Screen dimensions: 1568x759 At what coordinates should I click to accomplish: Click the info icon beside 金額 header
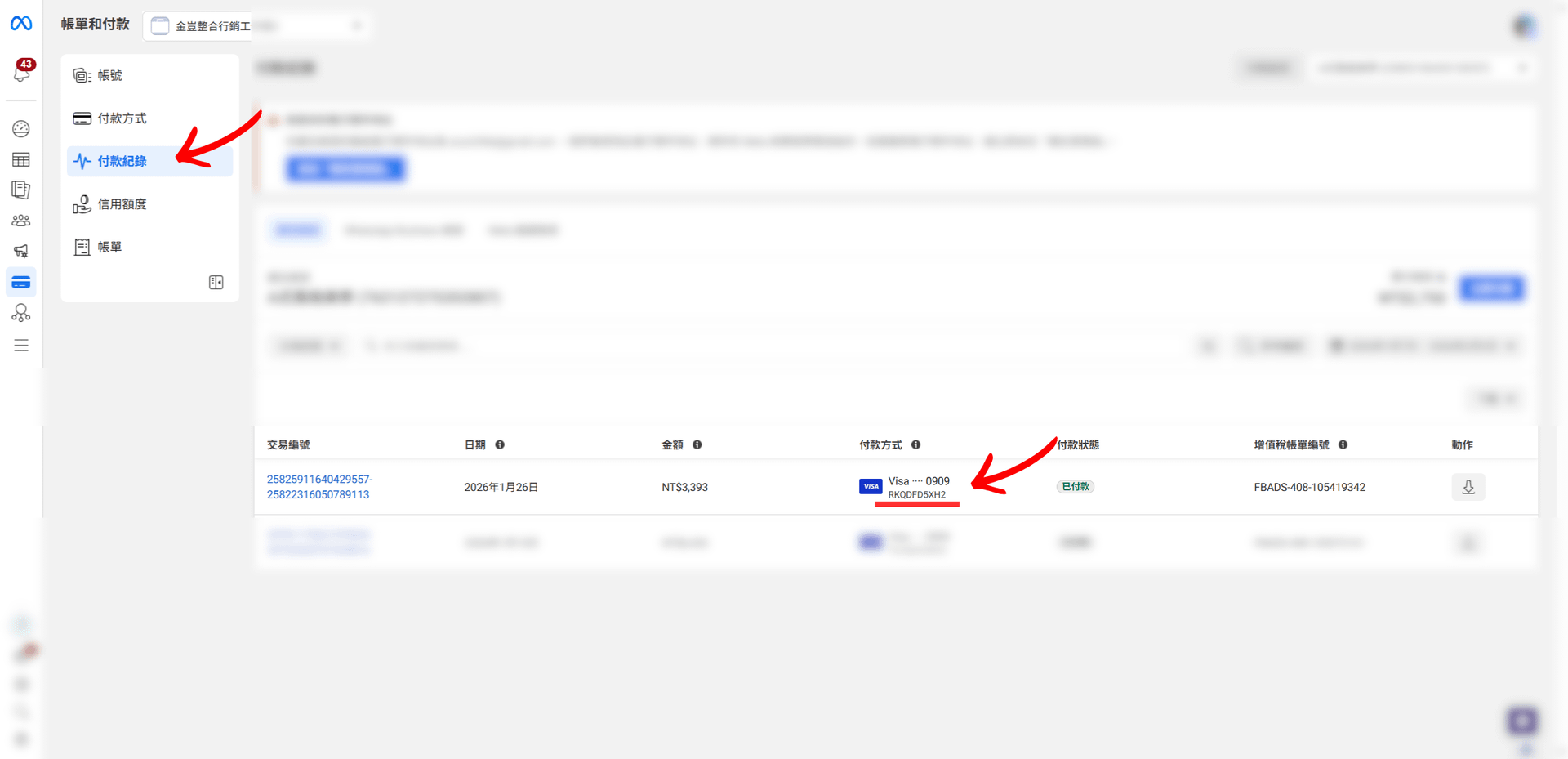(697, 444)
